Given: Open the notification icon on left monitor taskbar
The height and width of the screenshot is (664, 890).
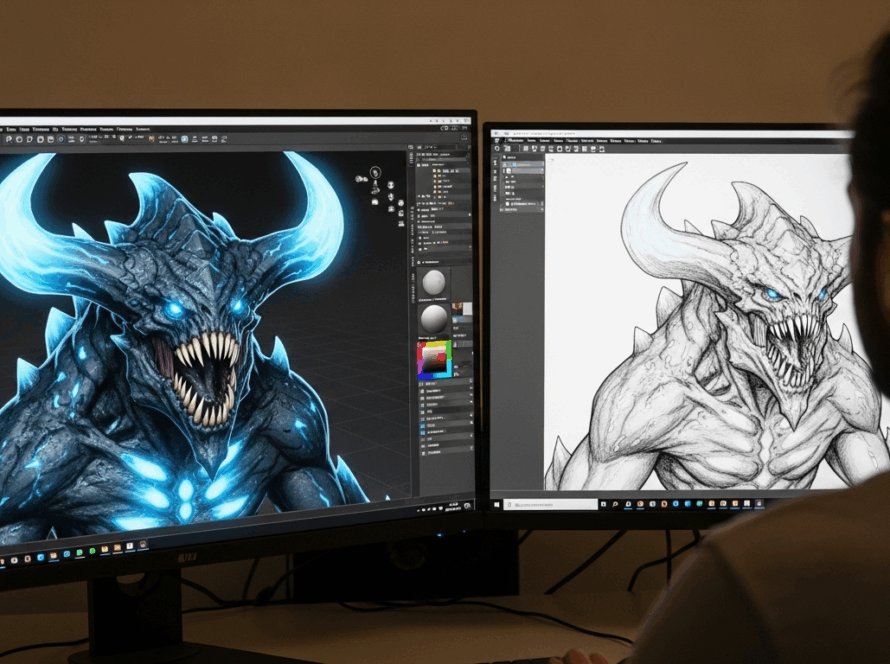Looking at the screenshot, I should [467, 505].
